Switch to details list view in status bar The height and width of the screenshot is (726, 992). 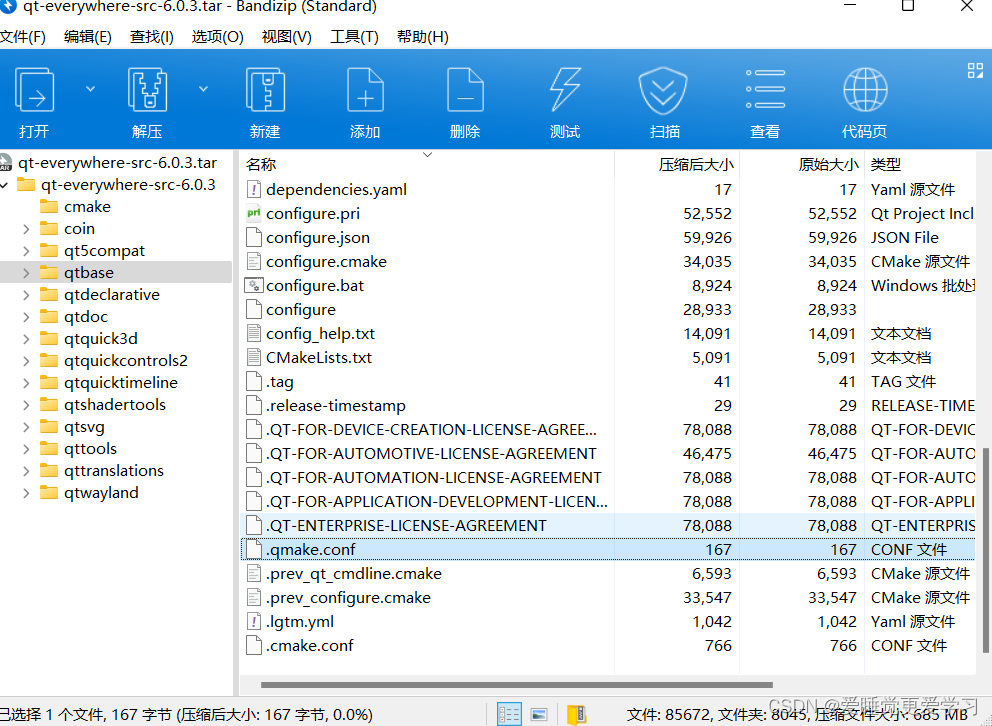click(509, 714)
